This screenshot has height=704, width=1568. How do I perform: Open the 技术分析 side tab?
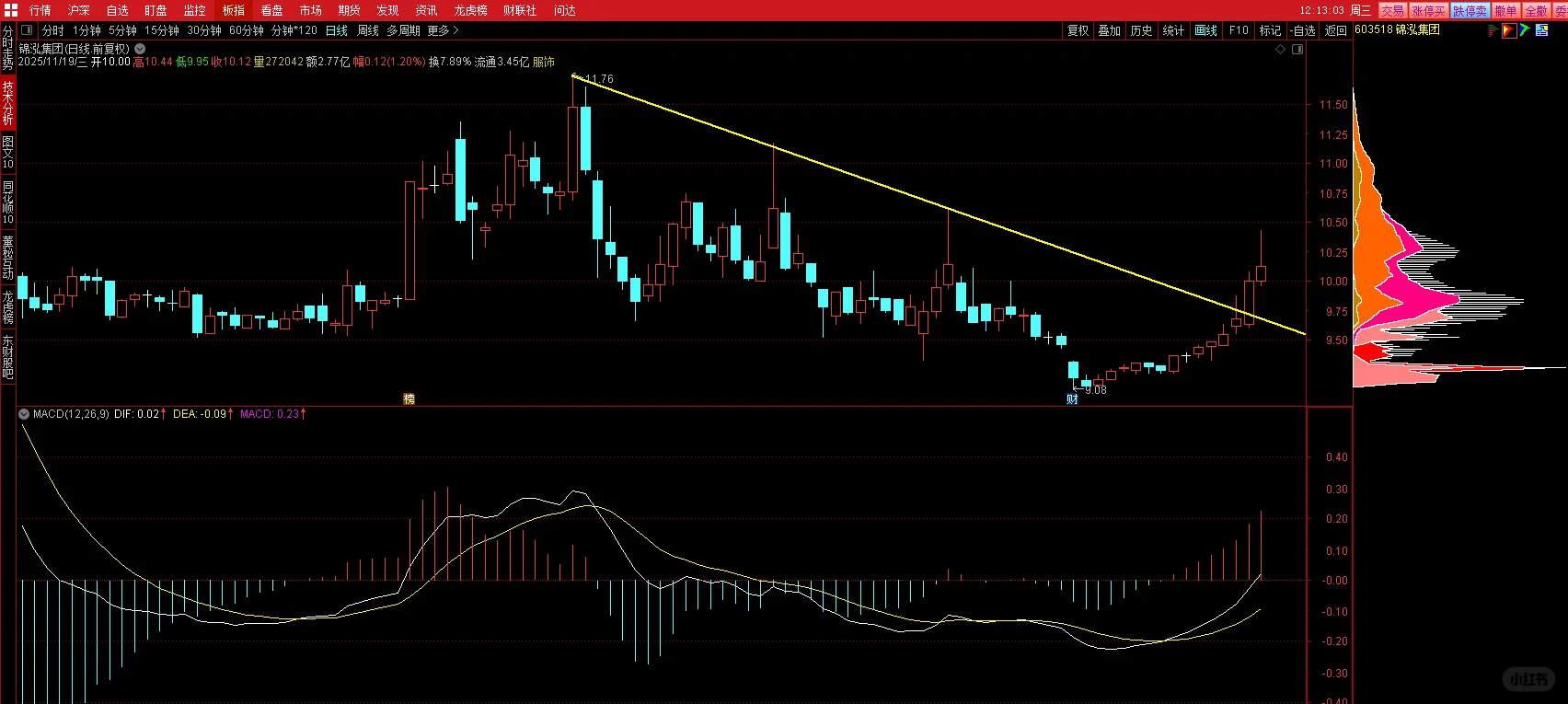[x=7, y=103]
